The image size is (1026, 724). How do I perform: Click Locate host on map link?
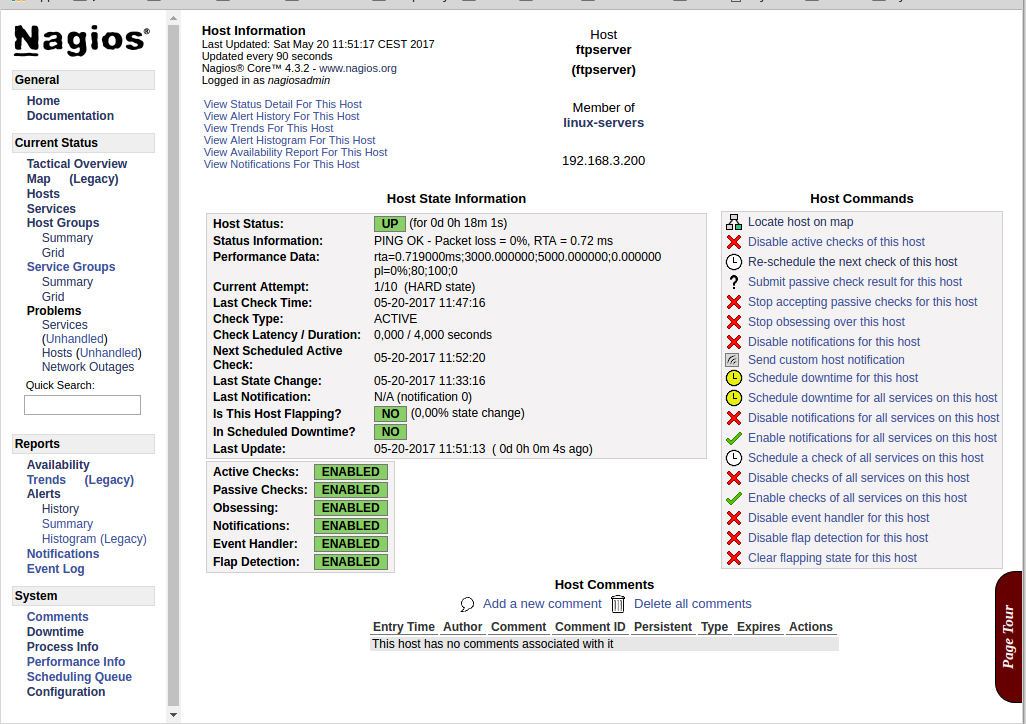[x=800, y=222]
